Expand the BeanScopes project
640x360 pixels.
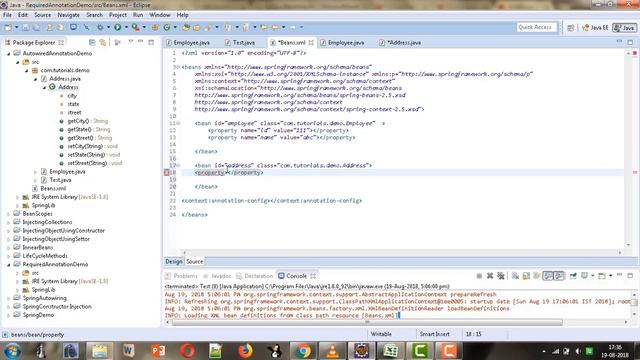[9, 214]
